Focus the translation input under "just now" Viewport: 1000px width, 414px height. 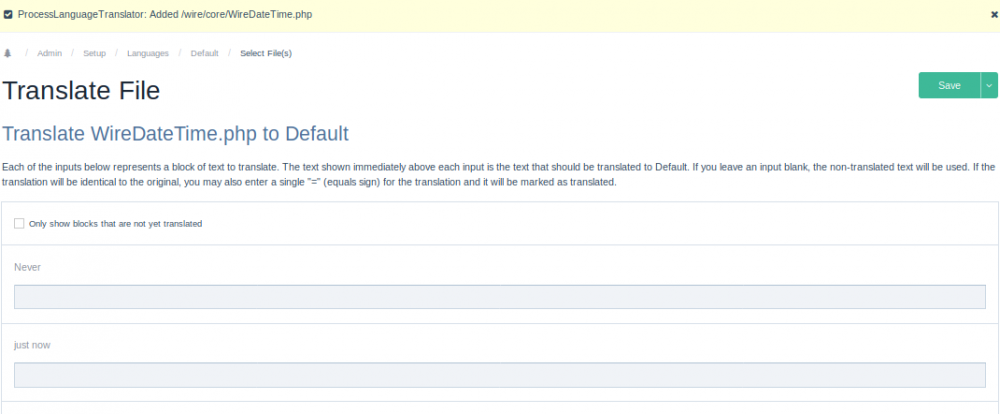click(x=500, y=375)
